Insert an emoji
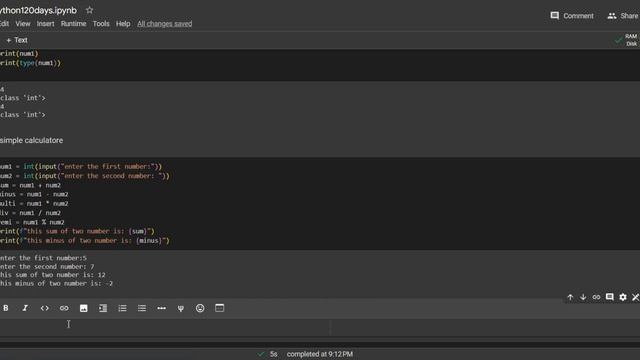This screenshot has height=360, width=640. pyautogui.click(x=200, y=308)
